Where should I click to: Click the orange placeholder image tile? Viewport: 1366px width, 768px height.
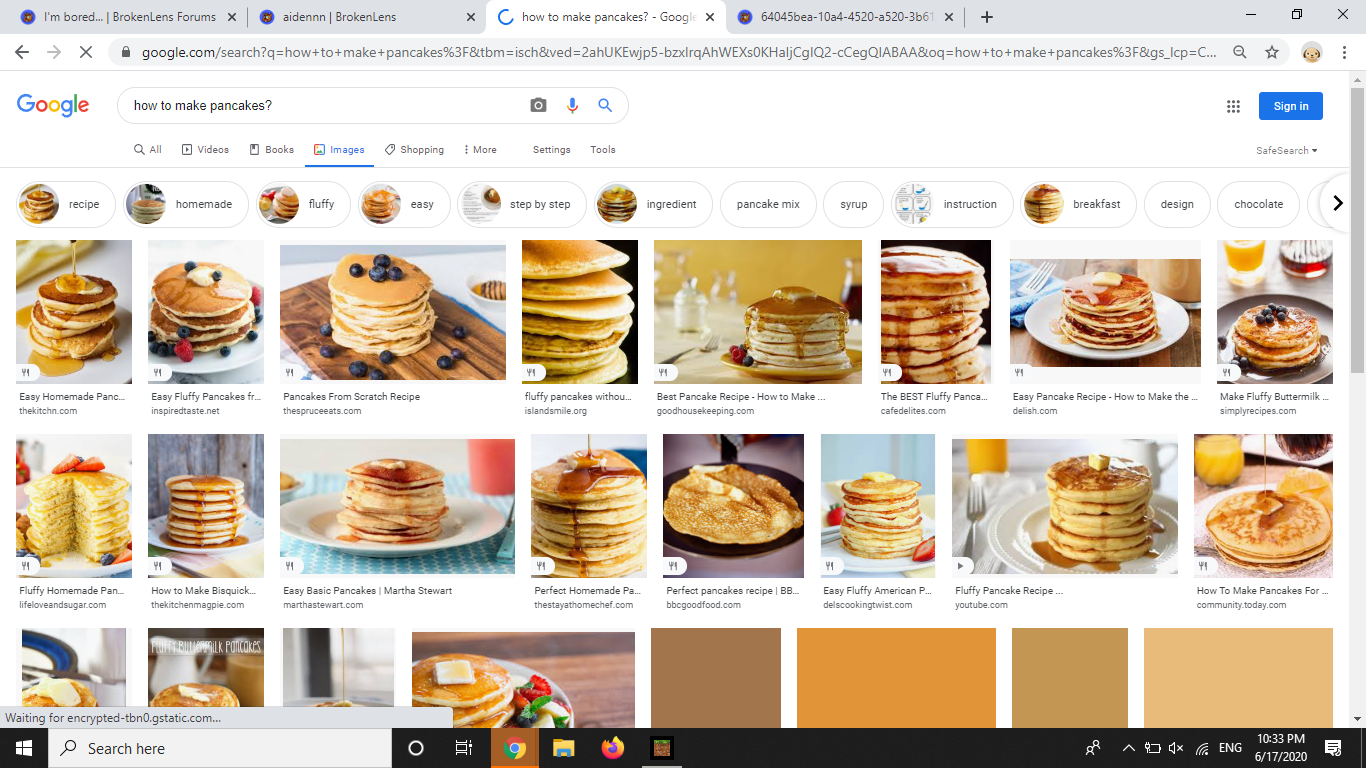pyautogui.click(x=896, y=677)
